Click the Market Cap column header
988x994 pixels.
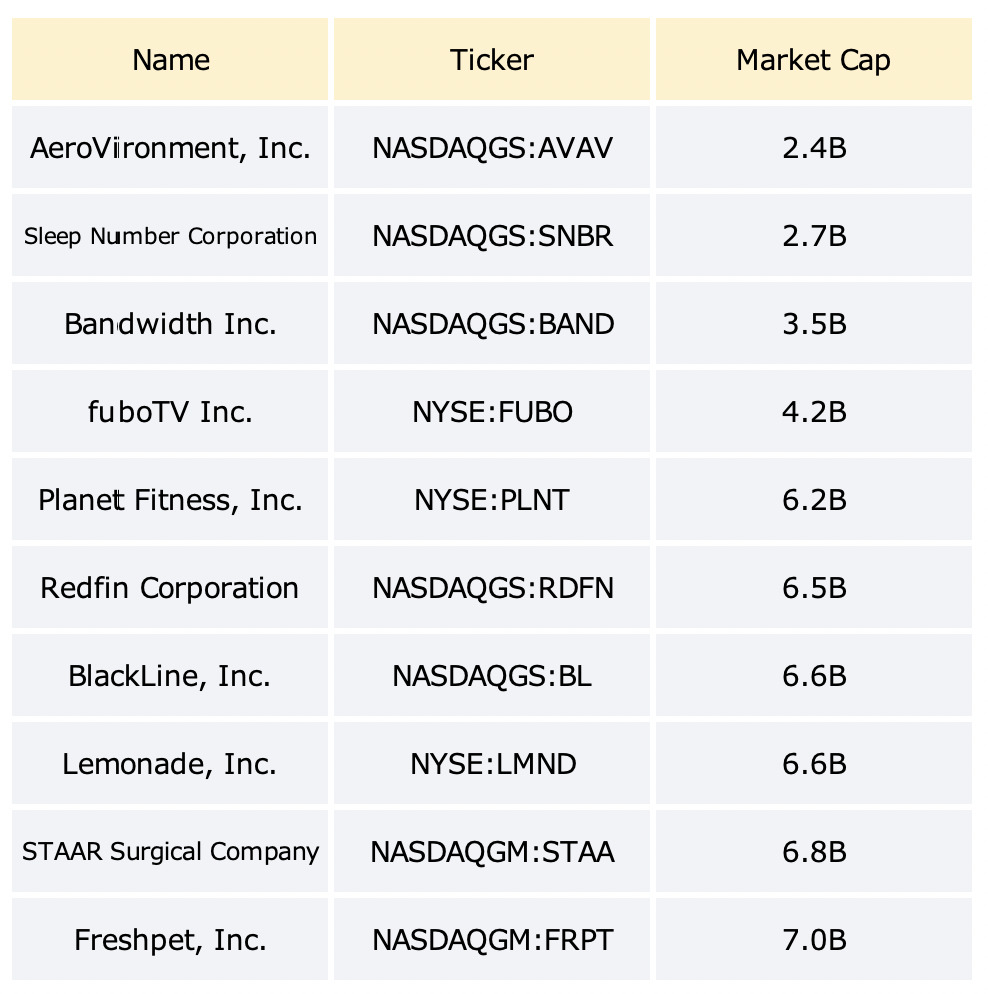coord(814,59)
